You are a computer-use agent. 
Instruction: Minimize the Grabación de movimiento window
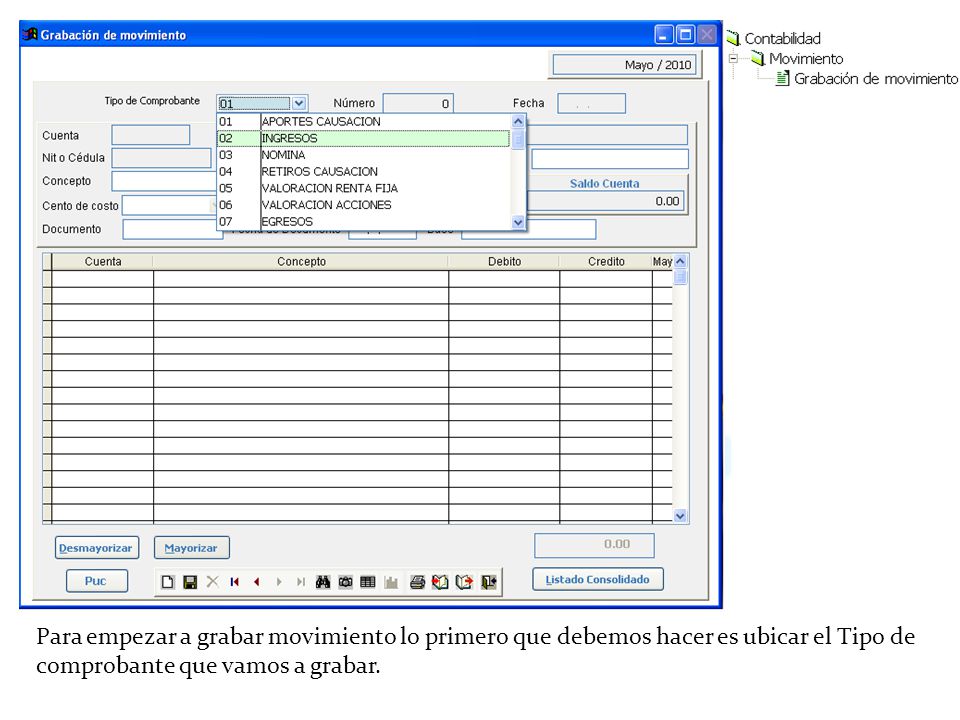(664, 34)
